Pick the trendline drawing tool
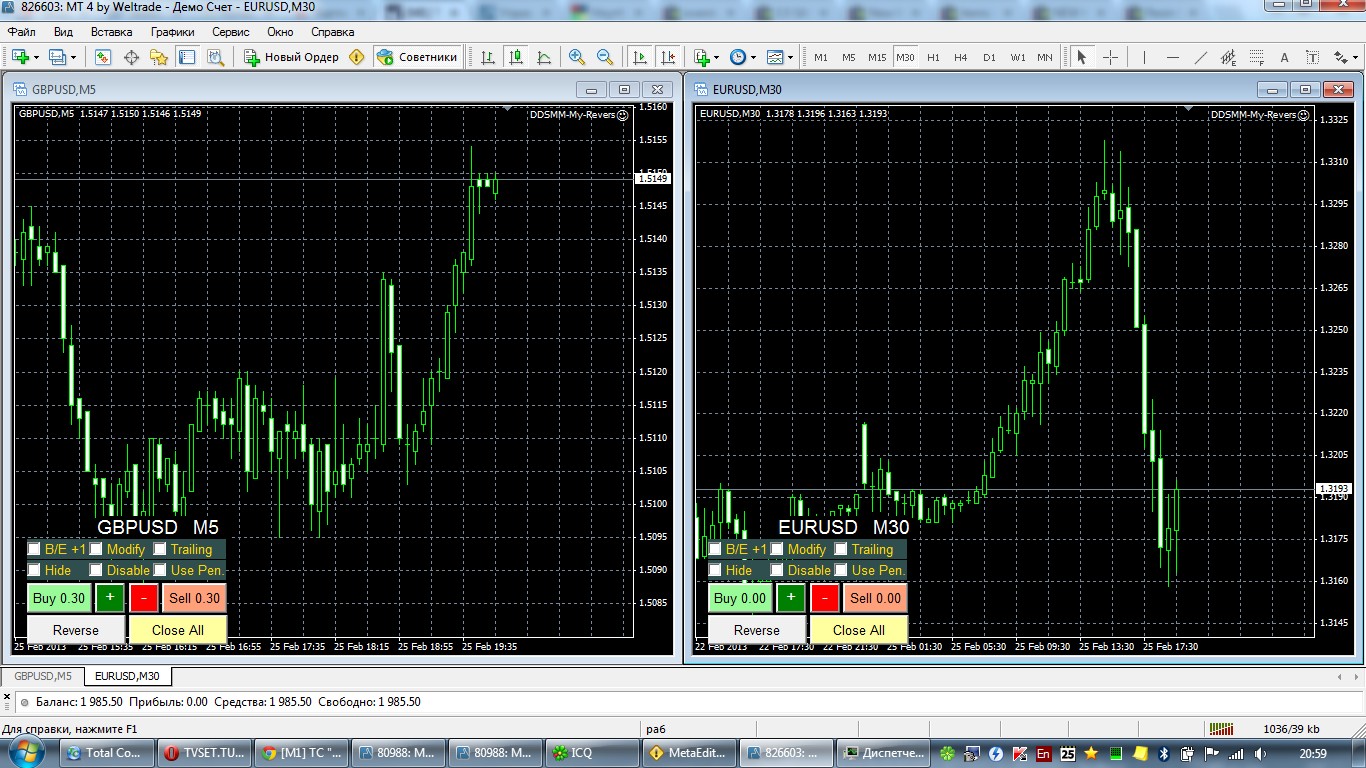 coord(1201,57)
